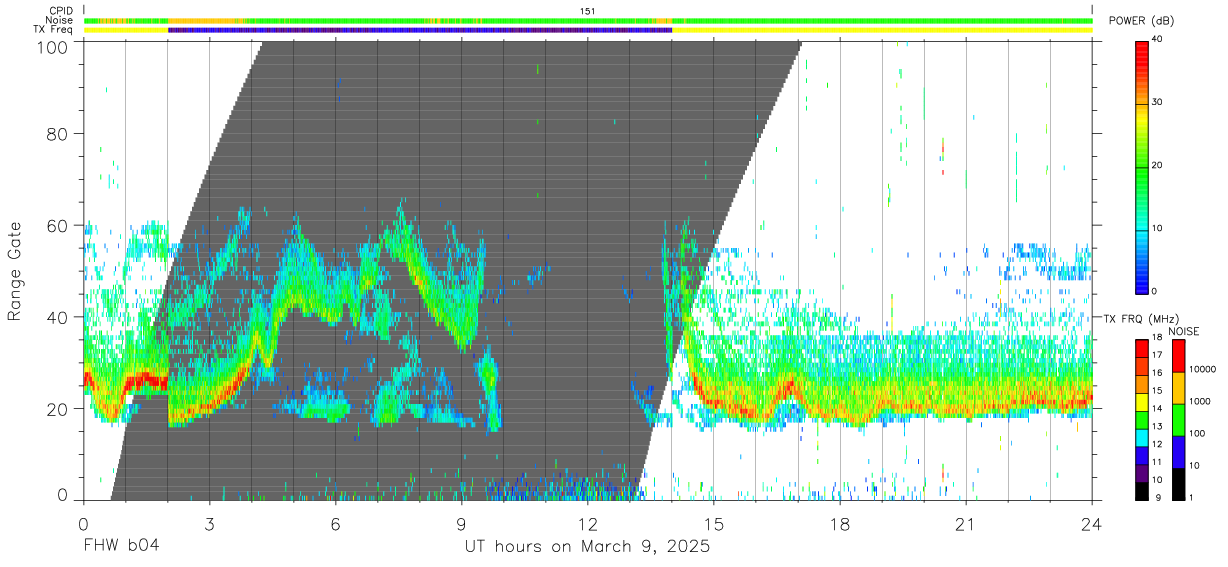Screen dimensions: 1228x567
Task: Click the hour 21 tick on the UT axis
Action: point(966,523)
